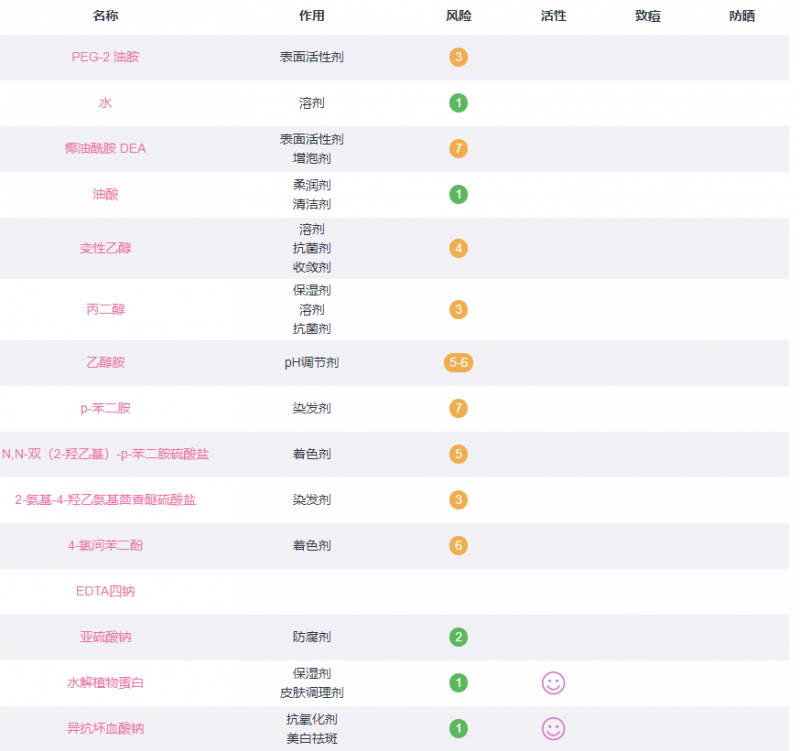Viewport: 800px width, 751px height.
Task: Click risk badge 3 for 2-氨基-4-羟乙氨基茴香醚硫酸盐
Action: 458,499
